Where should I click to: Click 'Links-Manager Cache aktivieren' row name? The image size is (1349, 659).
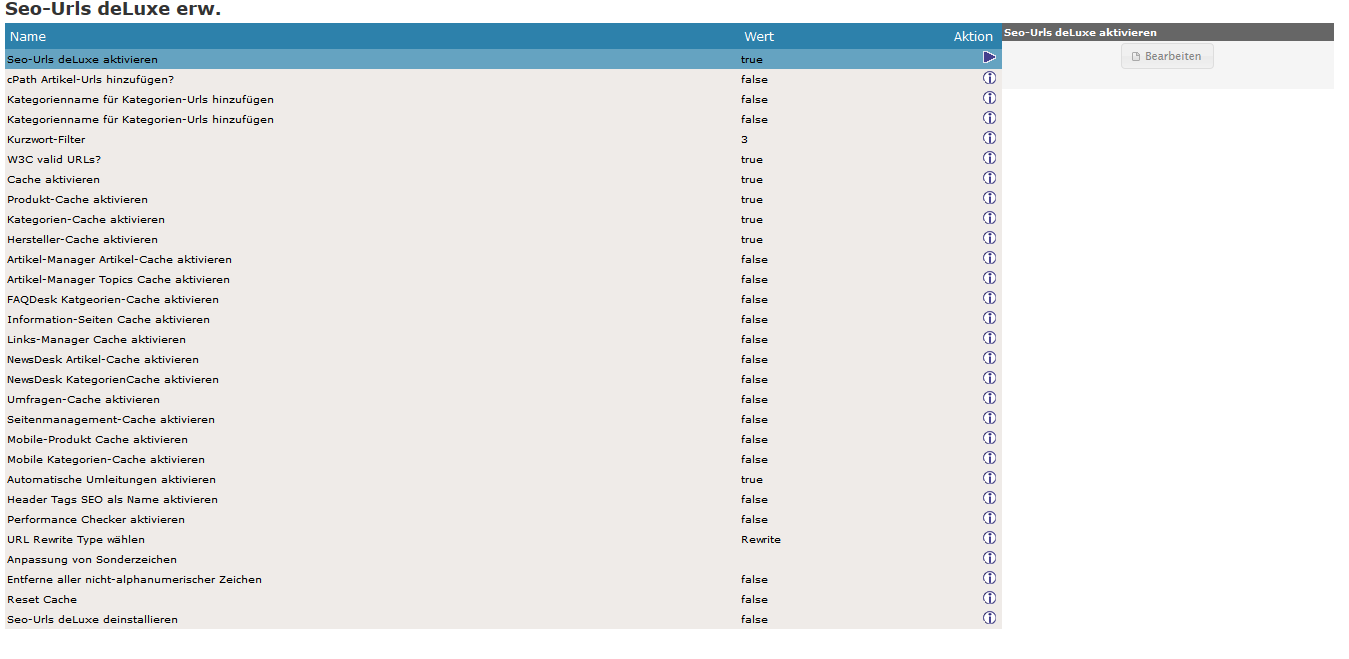96,340
